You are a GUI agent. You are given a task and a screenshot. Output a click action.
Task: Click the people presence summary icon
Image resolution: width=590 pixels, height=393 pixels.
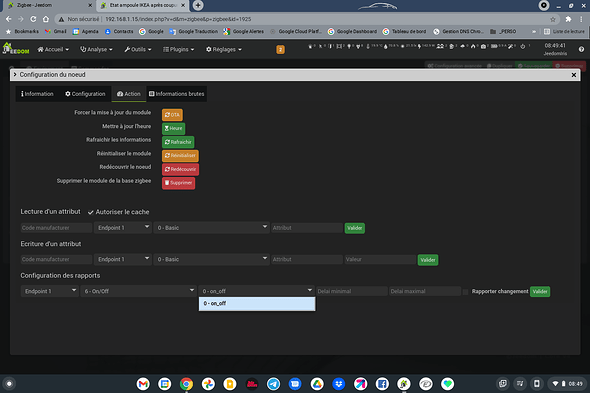(x=440, y=46)
